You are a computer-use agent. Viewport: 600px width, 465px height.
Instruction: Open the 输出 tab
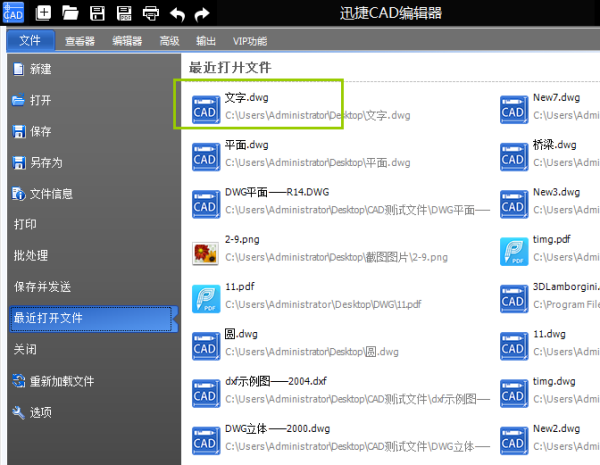pos(206,41)
